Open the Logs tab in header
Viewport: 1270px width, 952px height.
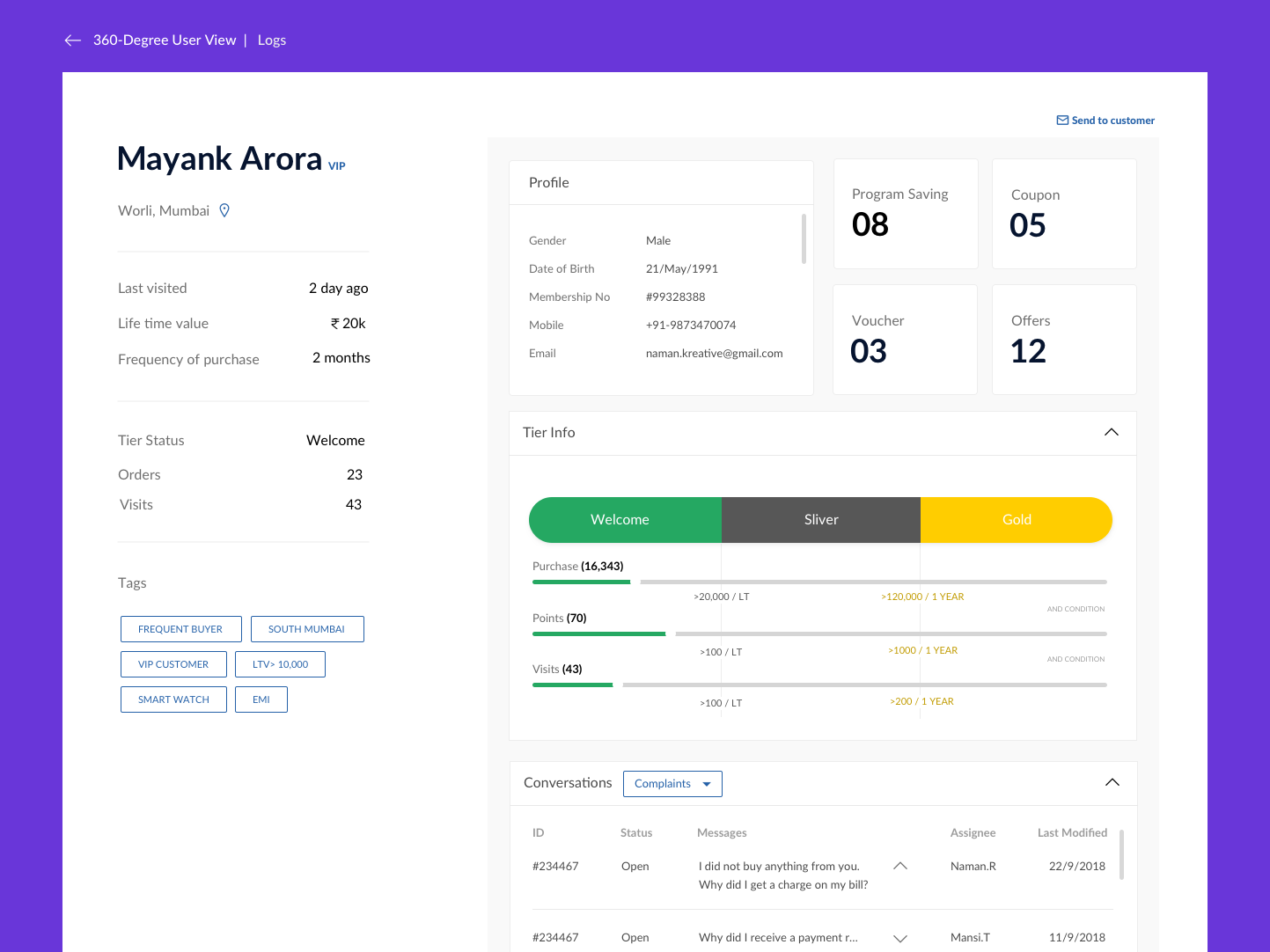271,40
